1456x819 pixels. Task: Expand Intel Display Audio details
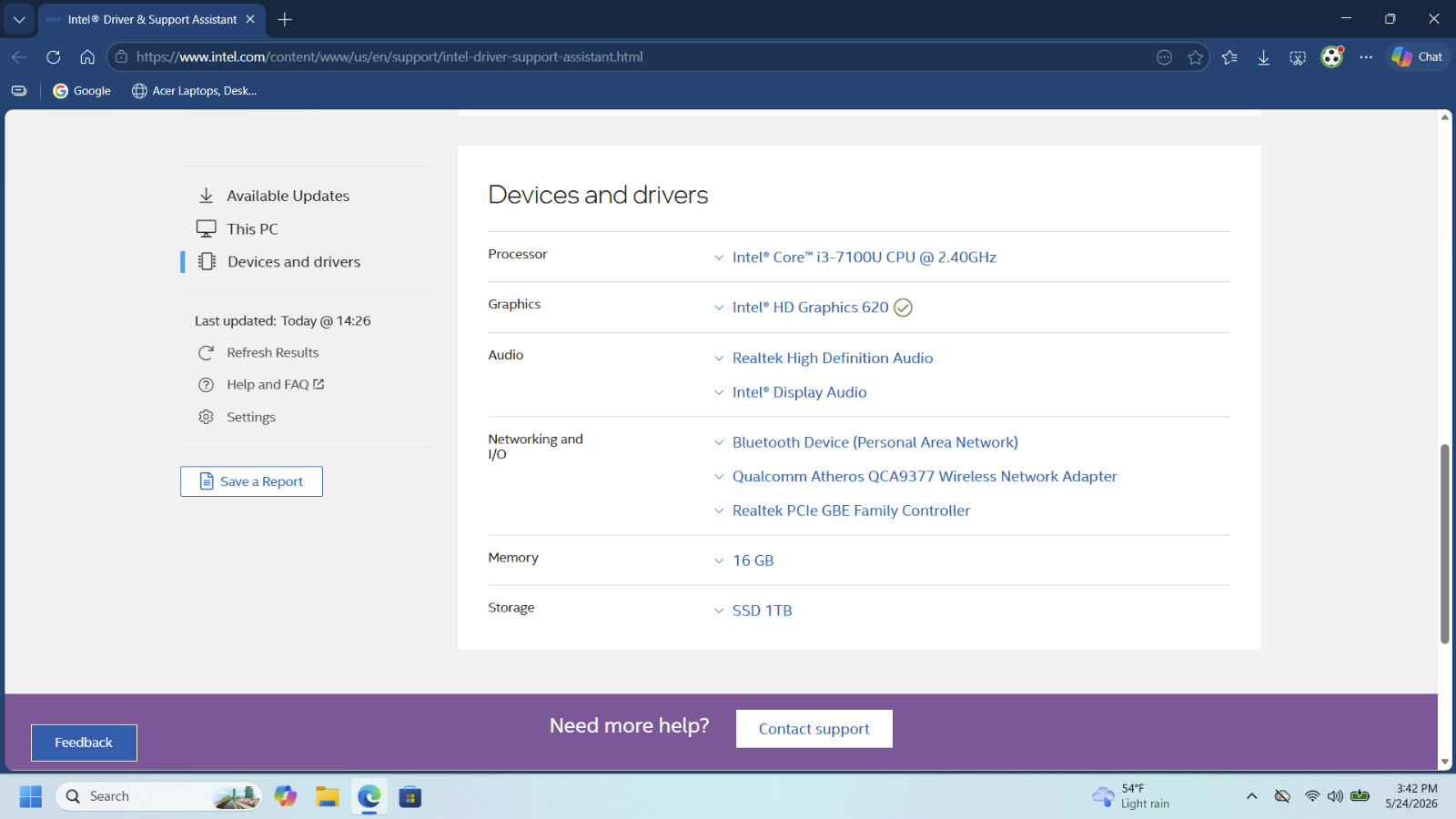(799, 392)
